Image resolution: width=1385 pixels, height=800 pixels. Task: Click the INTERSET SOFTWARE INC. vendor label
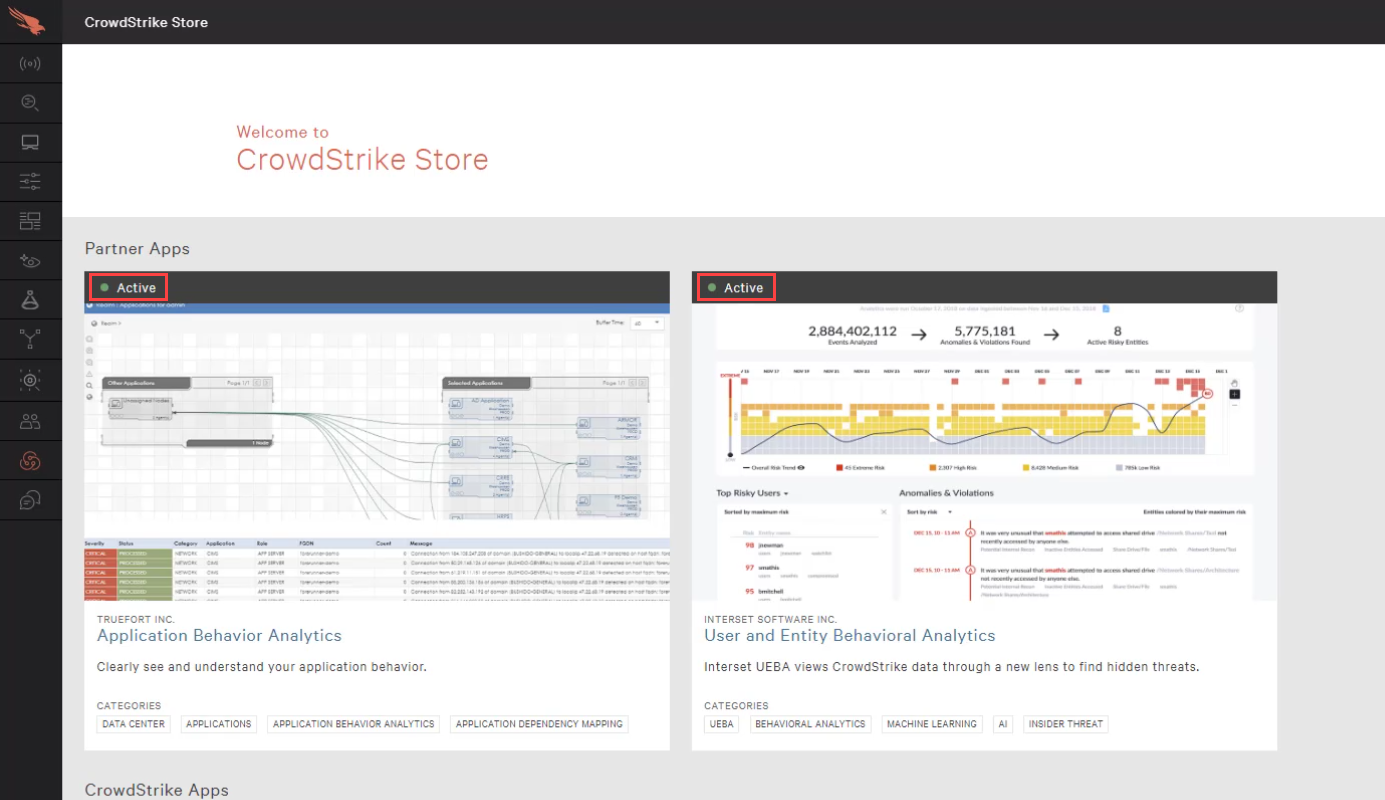[x=771, y=620]
